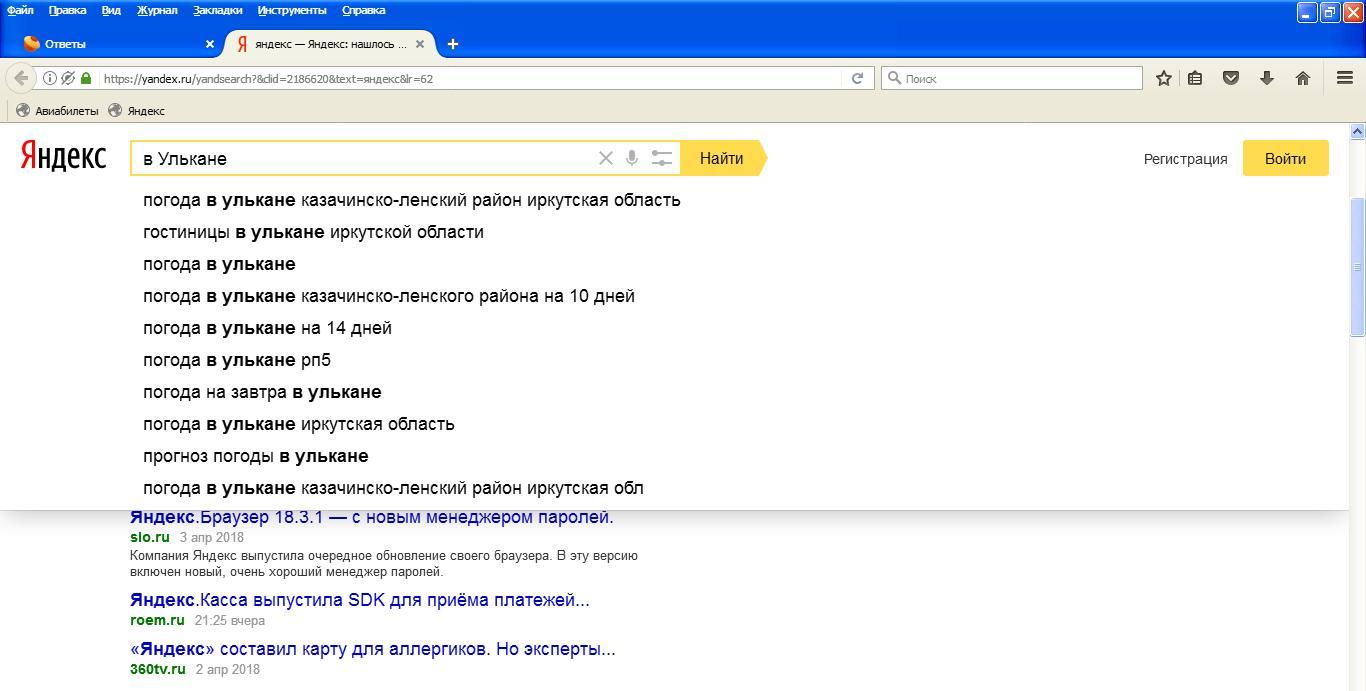Choose suggestion 'гостиницы в улькане иркутской области'
This screenshot has height=691, width=1366.
(x=313, y=232)
